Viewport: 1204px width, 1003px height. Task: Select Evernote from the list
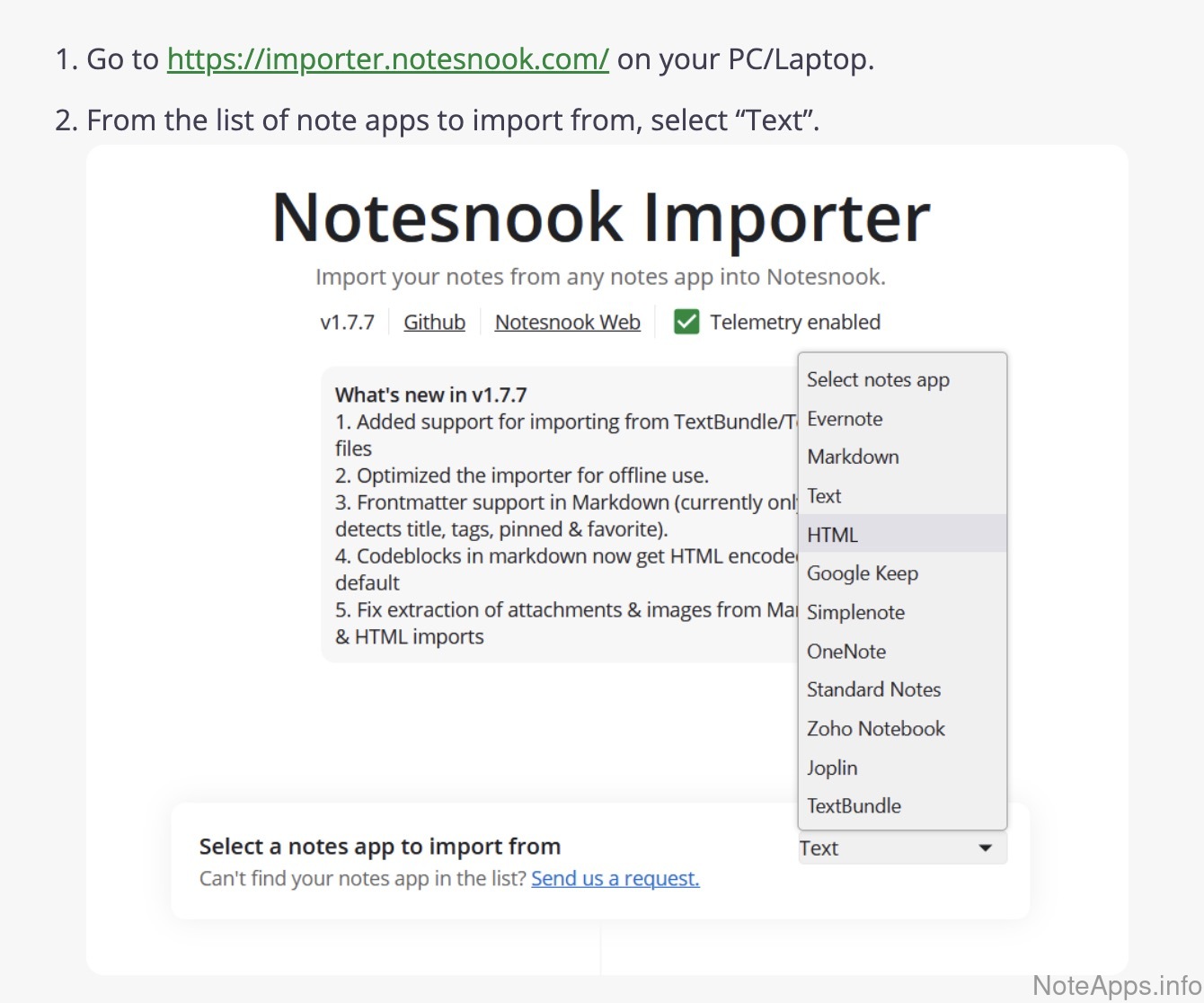tap(845, 419)
